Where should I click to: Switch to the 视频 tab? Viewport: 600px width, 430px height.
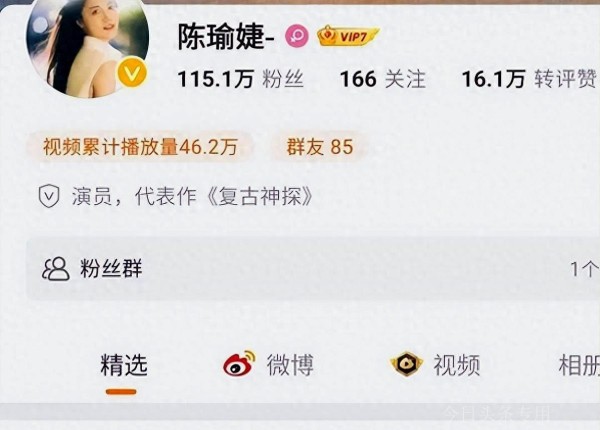point(457,365)
